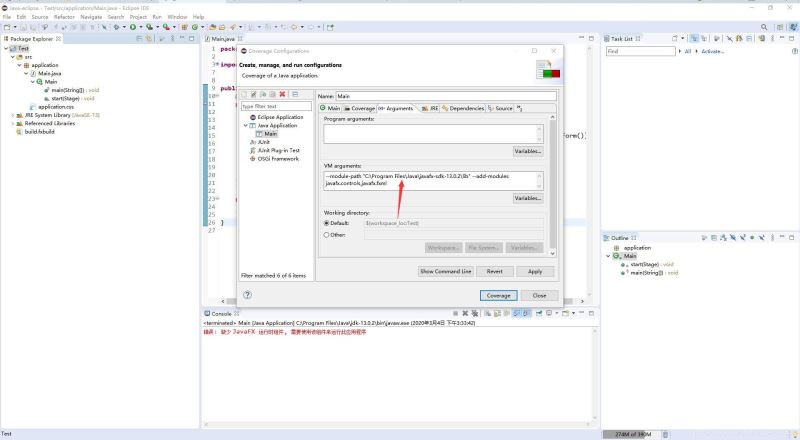Delete selected launch configuration with red X

coord(282,94)
